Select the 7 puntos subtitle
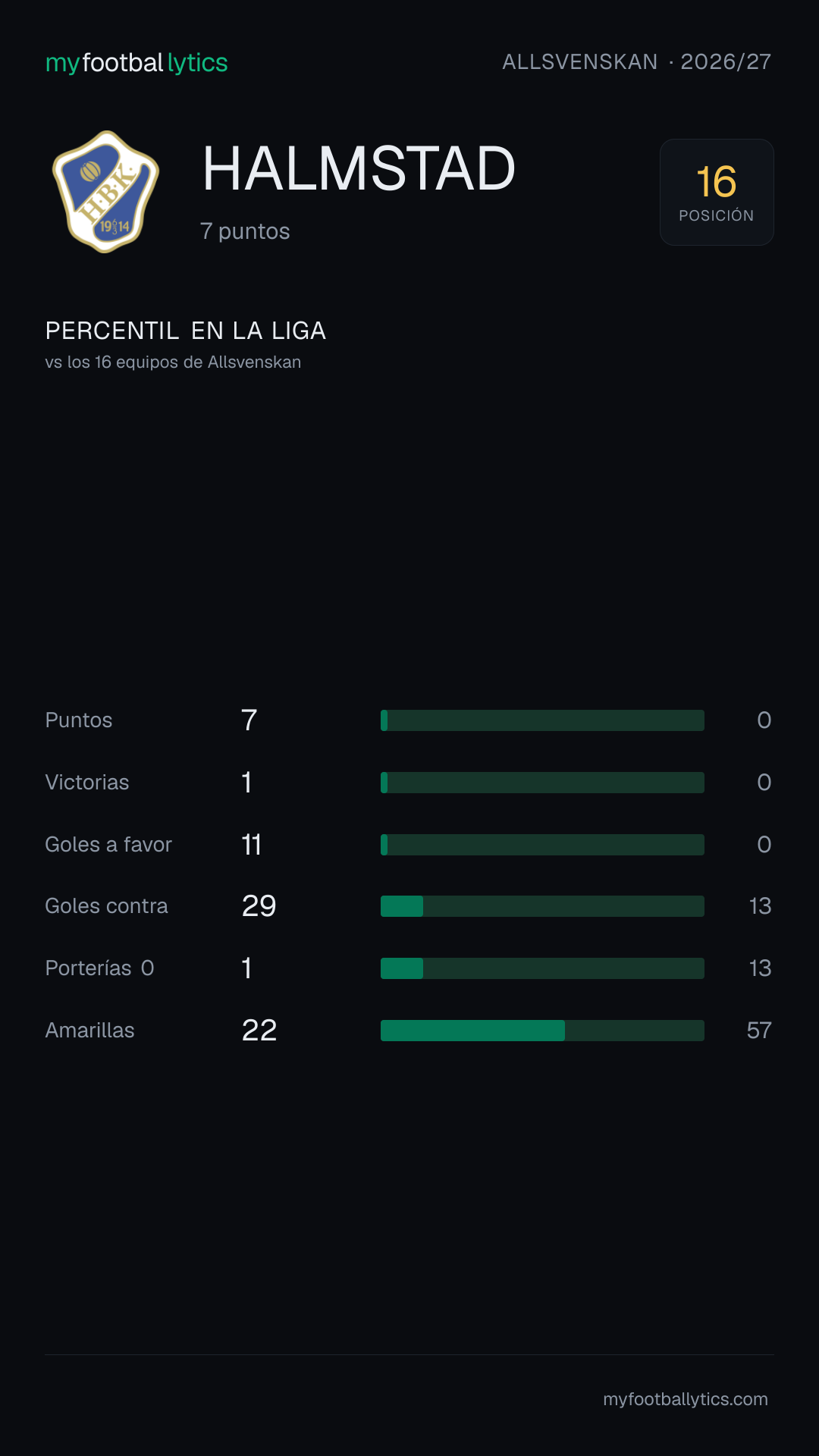 click(245, 231)
